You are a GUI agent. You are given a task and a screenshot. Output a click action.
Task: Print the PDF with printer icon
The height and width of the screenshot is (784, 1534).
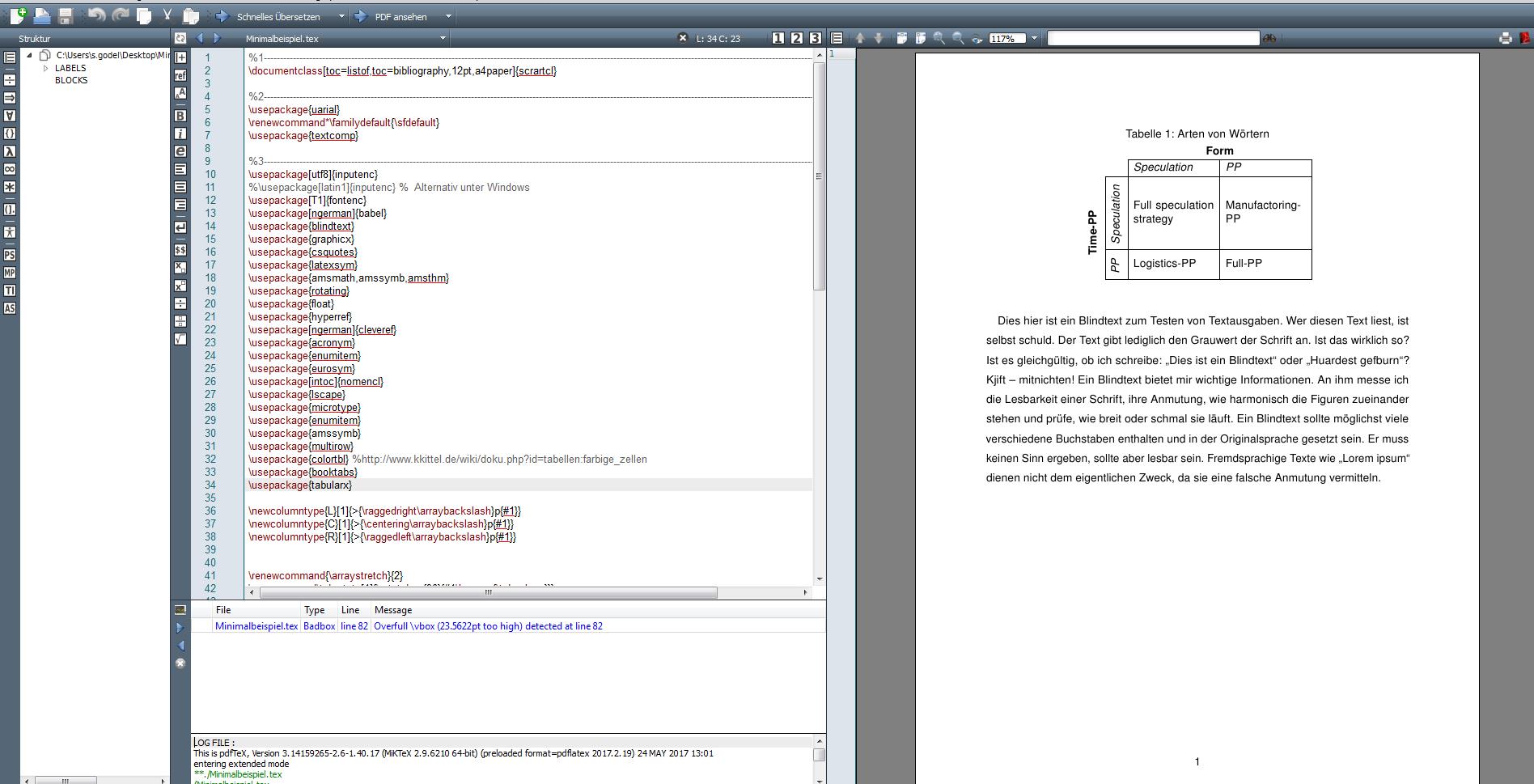[x=1506, y=38]
